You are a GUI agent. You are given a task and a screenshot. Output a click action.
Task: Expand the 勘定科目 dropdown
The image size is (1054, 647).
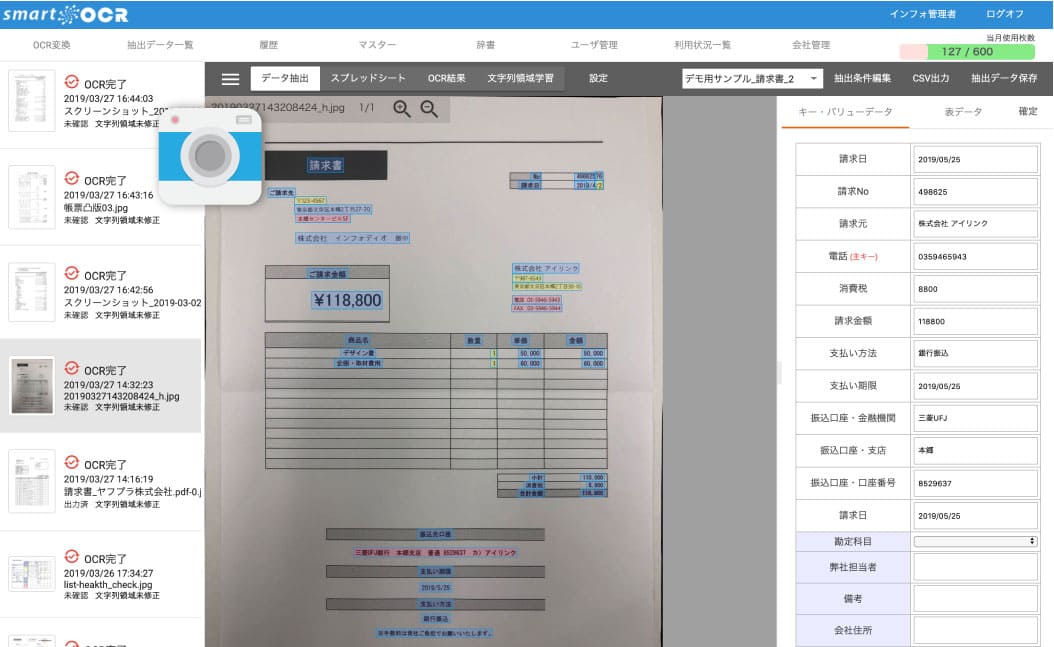(975, 541)
